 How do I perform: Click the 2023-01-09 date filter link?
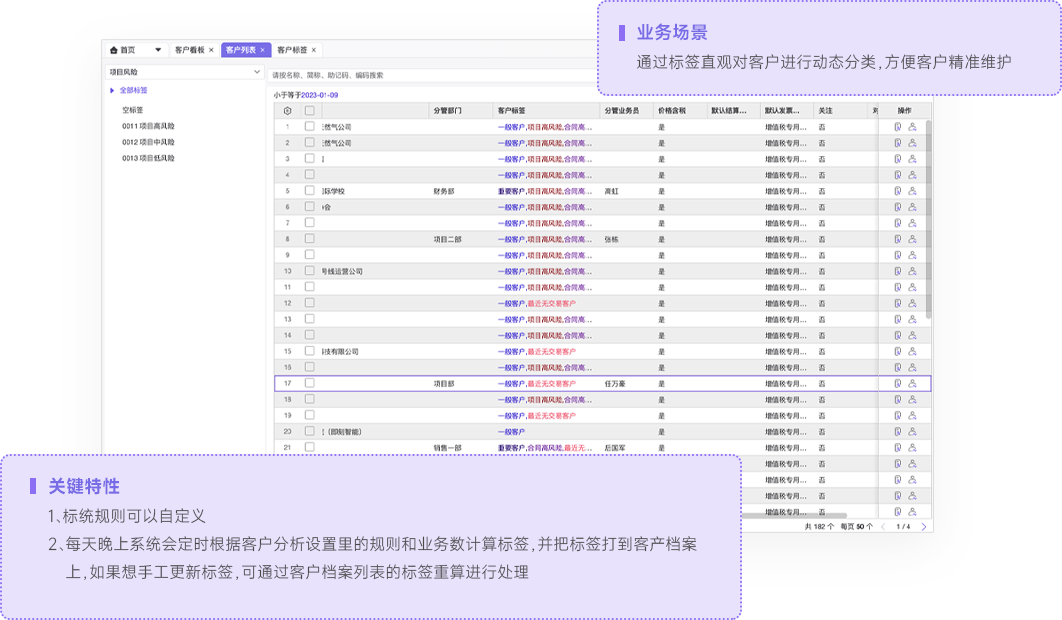point(319,95)
